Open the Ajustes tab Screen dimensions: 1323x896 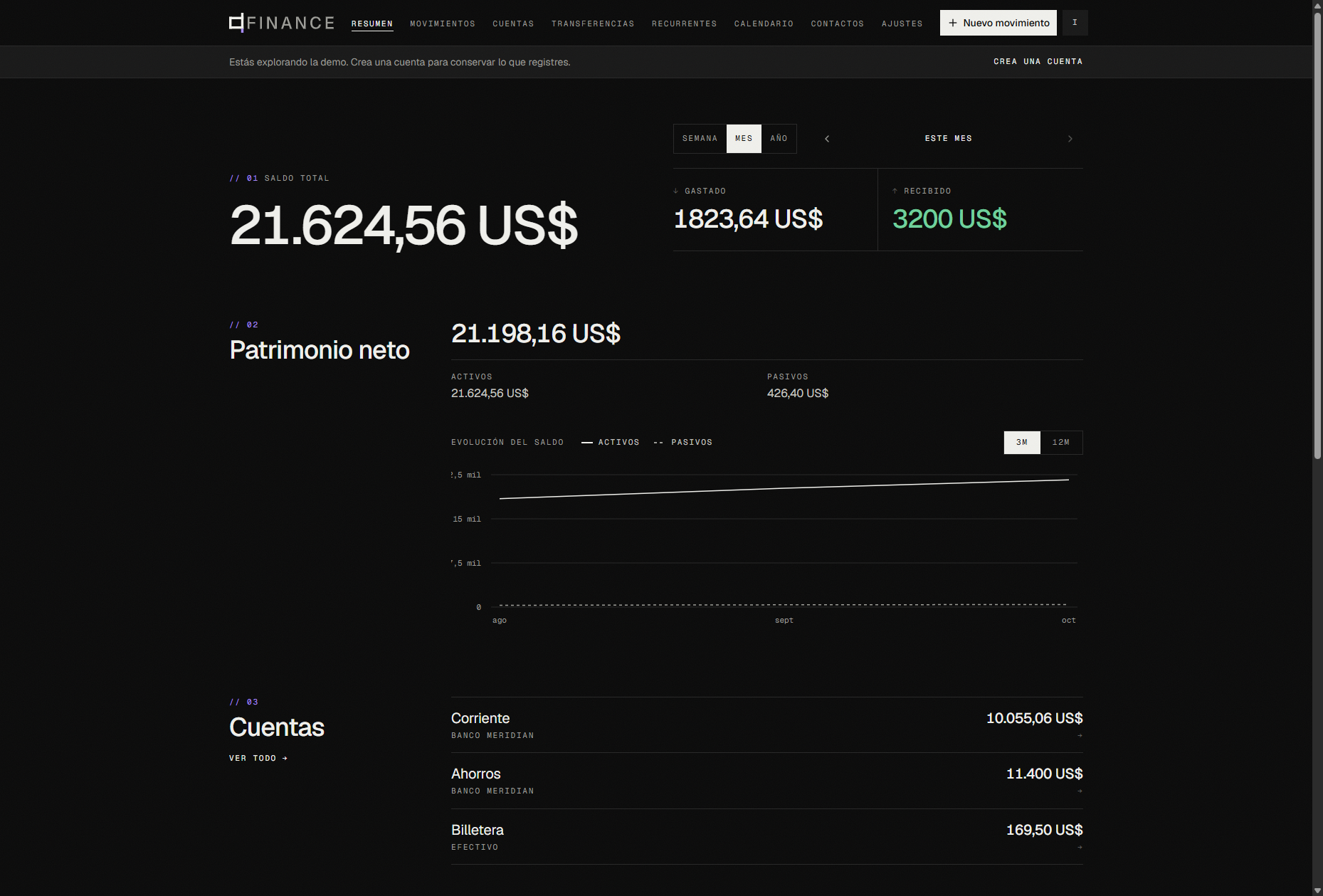(902, 24)
